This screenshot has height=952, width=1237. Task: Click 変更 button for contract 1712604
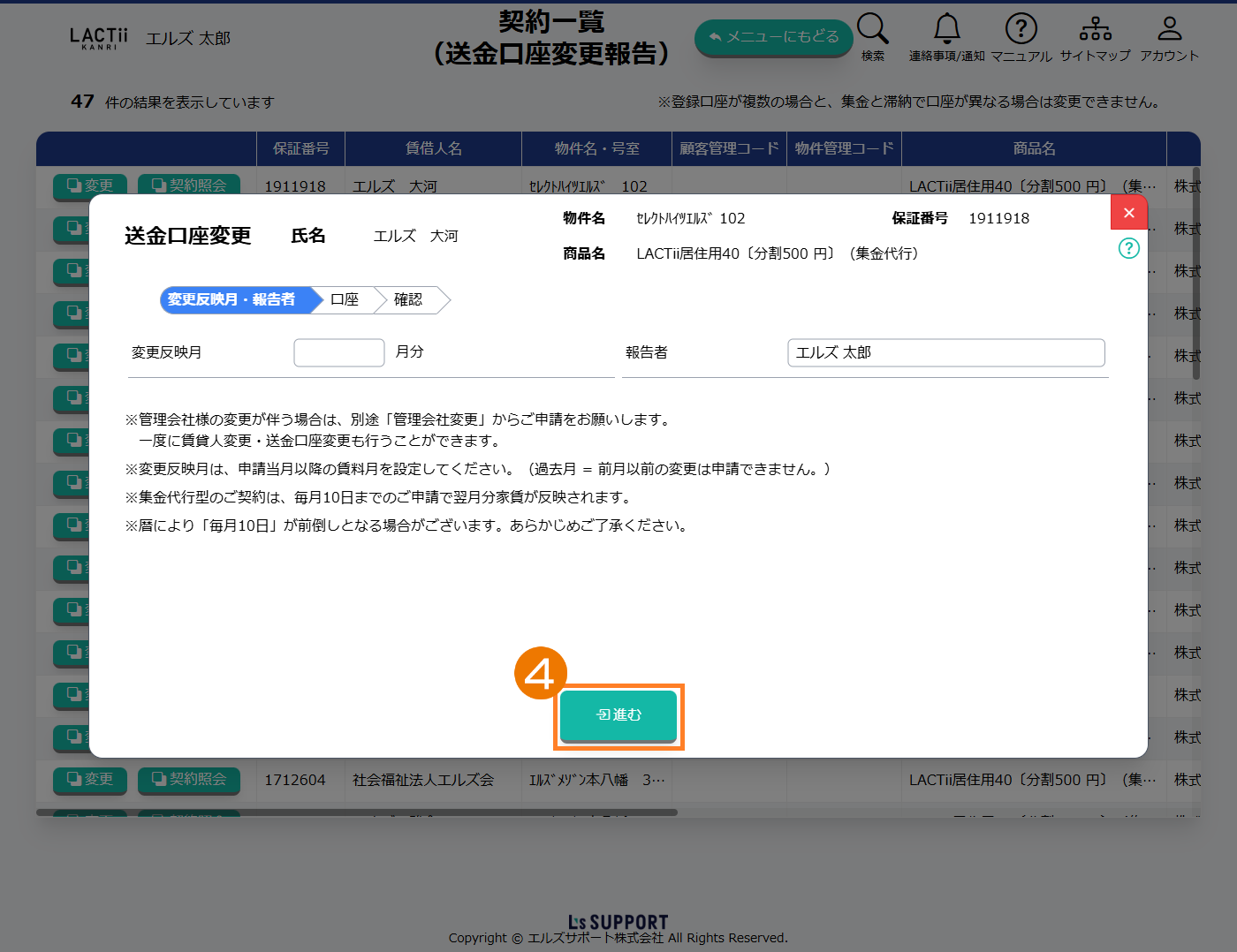coord(90,780)
